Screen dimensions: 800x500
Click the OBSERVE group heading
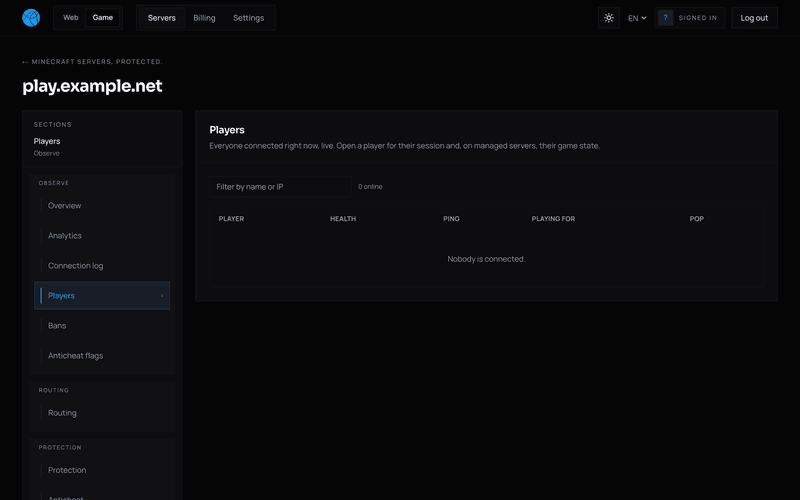[54, 183]
